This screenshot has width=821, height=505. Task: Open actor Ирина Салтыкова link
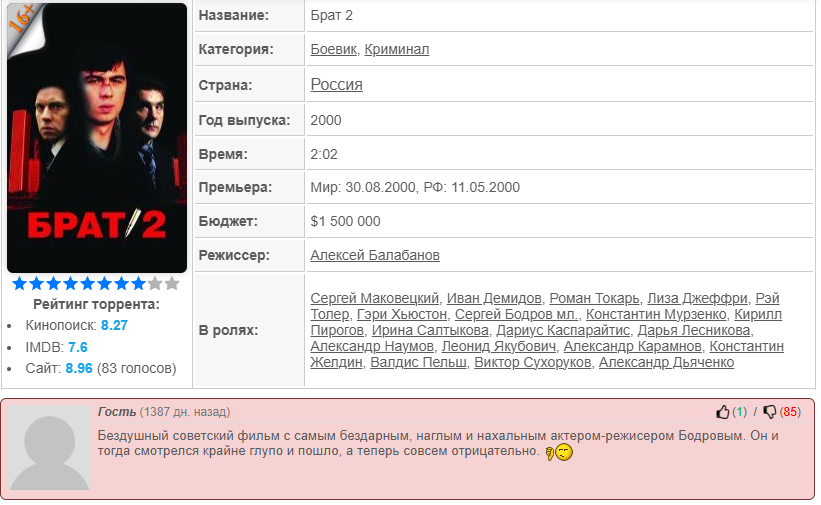coord(430,331)
